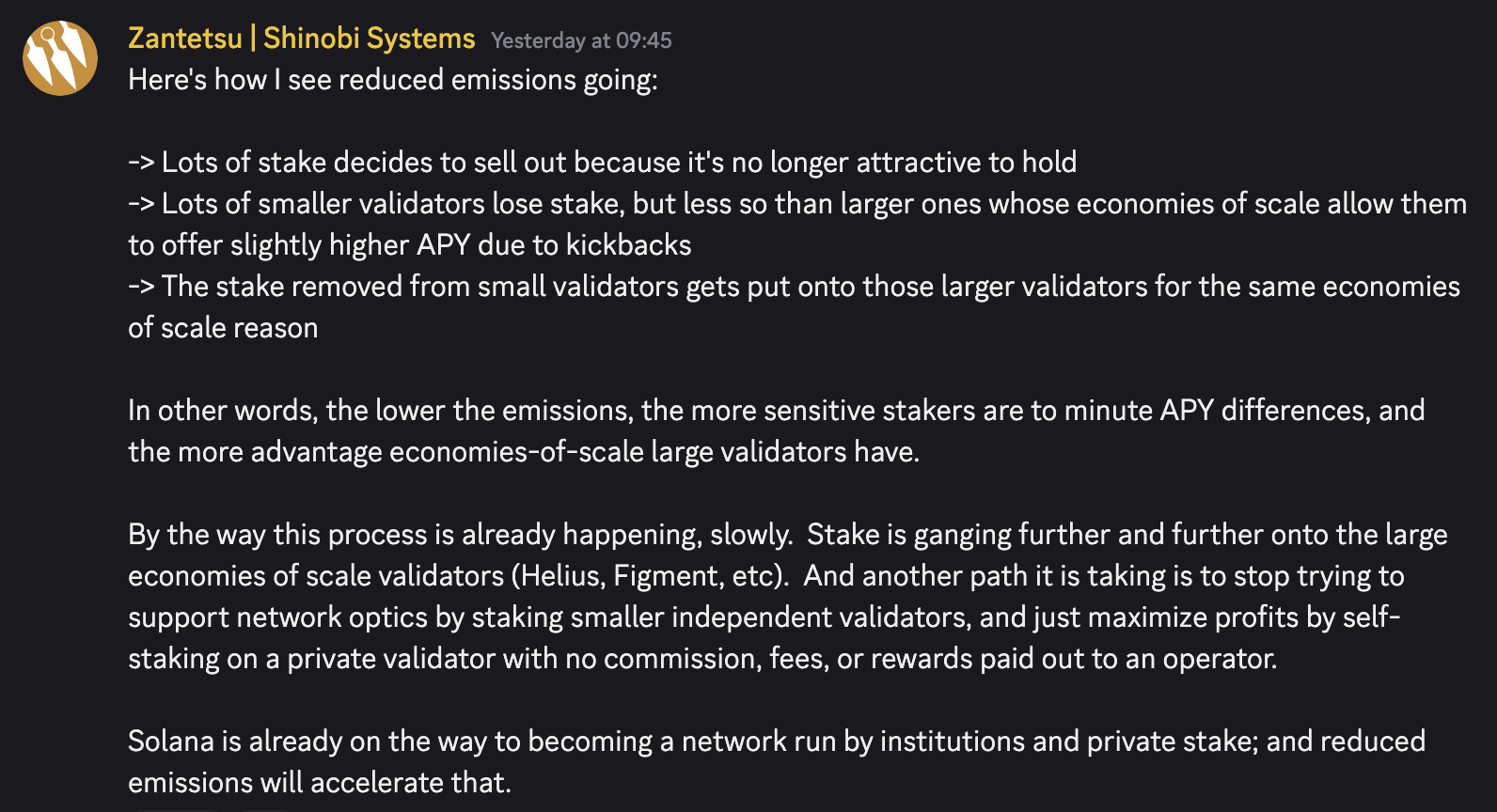Screen dimensions: 1497x812
Task: Click the words "By the way"
Action: [x=197, y=535]
